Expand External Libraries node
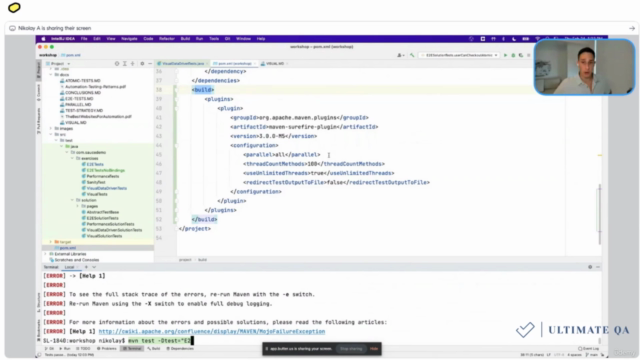This screenshot has height=360, width=640. (x=46, y=254)
